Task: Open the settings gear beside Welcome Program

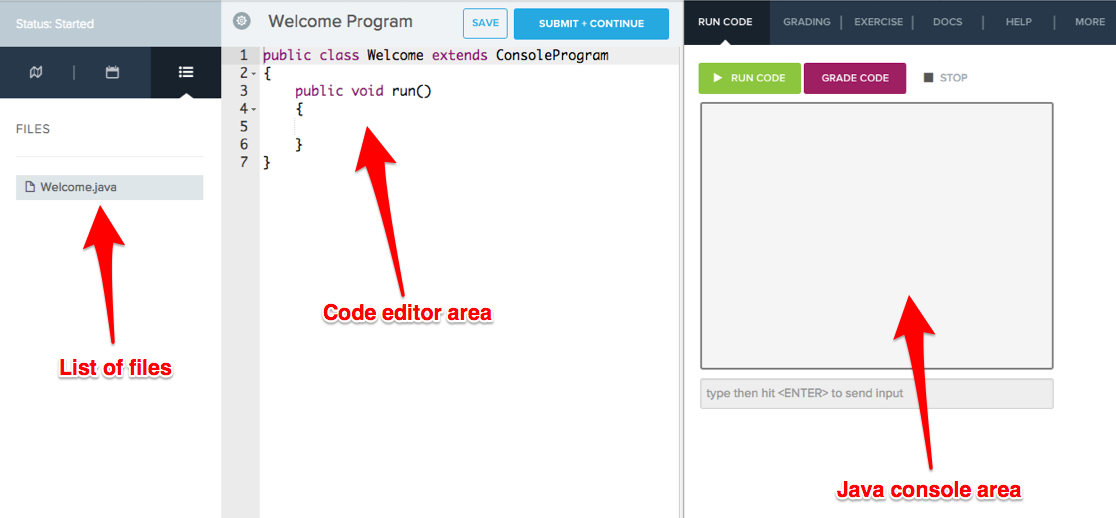Action: [x=242, y=21]
